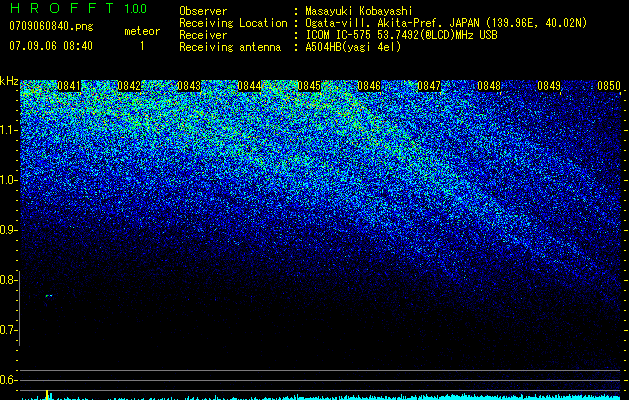
Task: Click the Receiving Location label
Action: [233, 23]
